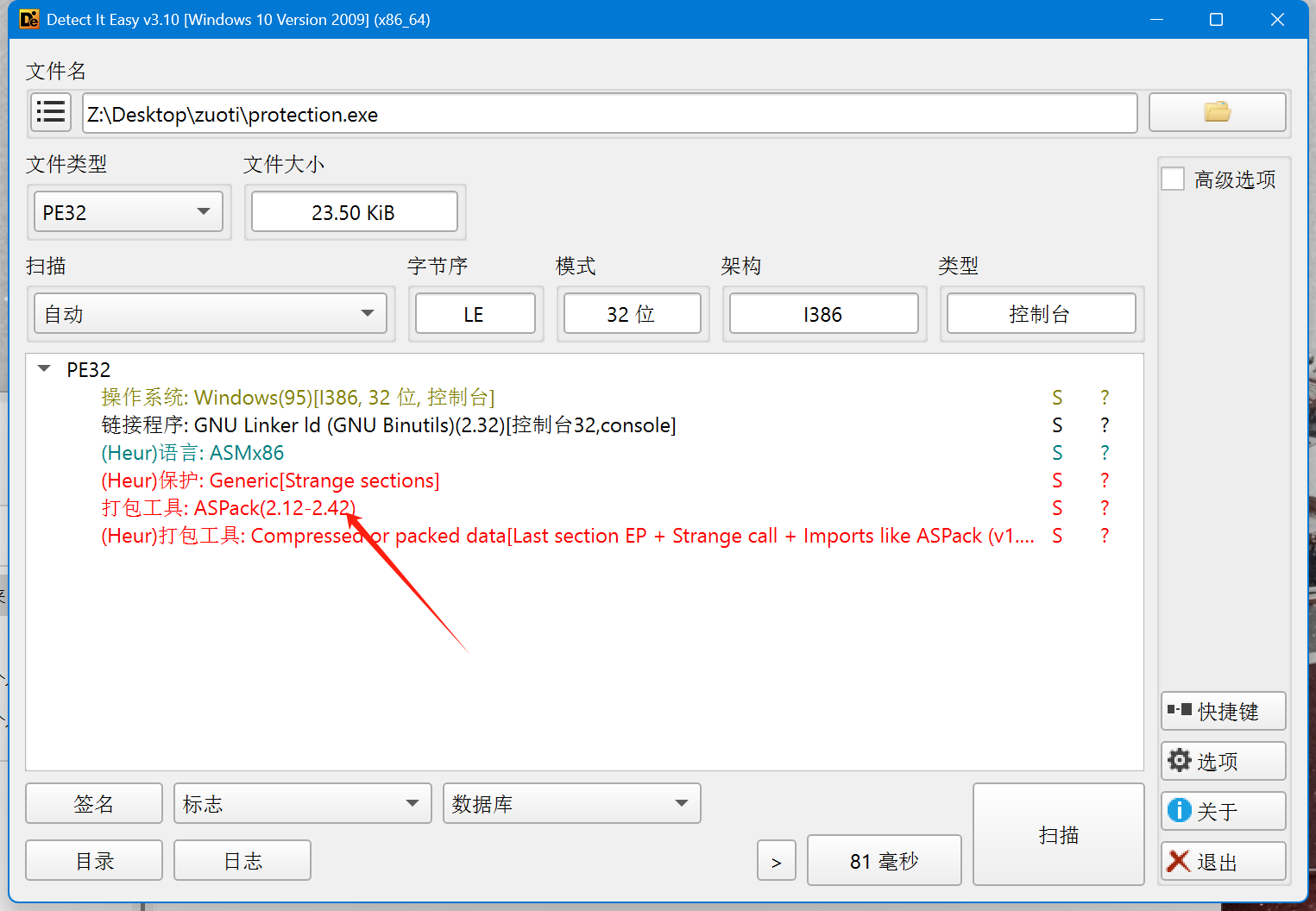
Task: Minimize the Detect It Easy window
Action: [x=1157, y=19]
